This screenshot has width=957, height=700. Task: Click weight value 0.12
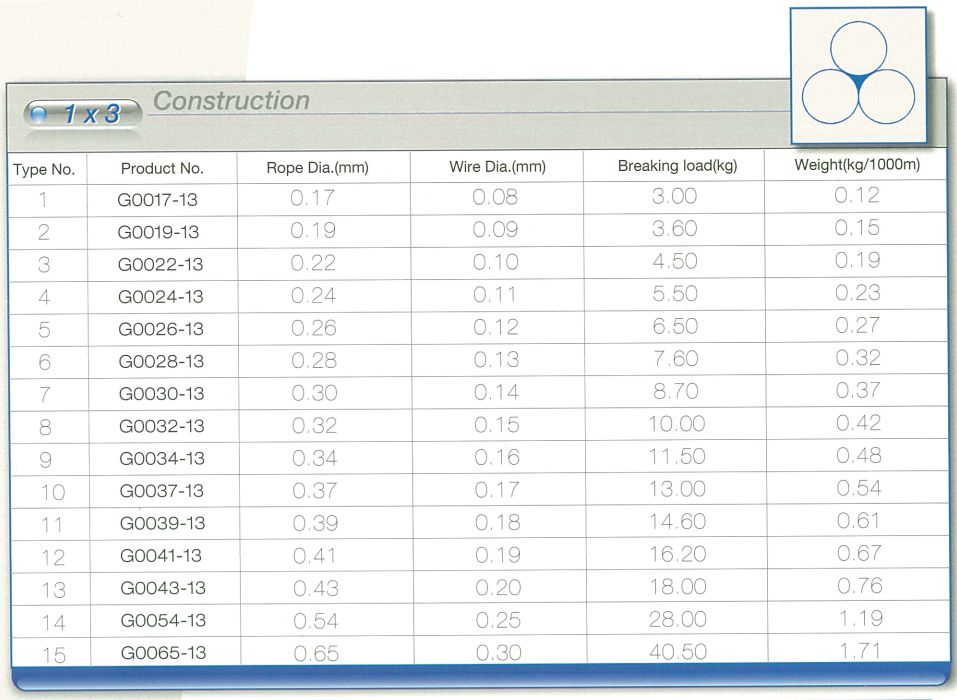(x=857, y=195)
